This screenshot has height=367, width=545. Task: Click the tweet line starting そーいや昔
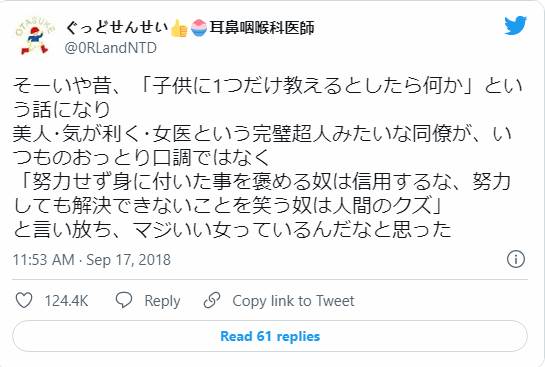[x=268, y=85]
